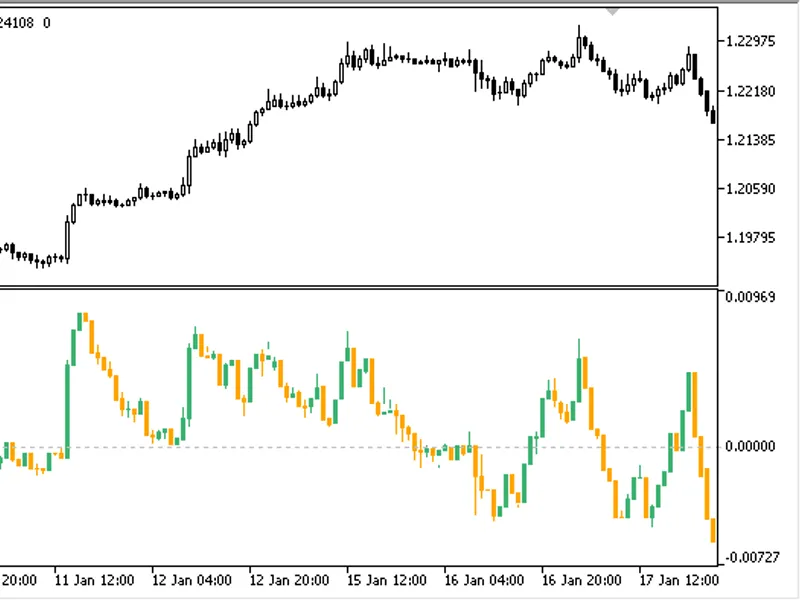Click the 1.22975 price axis label
This screenshot has width=800, height=600.
[x=750, y=41]
